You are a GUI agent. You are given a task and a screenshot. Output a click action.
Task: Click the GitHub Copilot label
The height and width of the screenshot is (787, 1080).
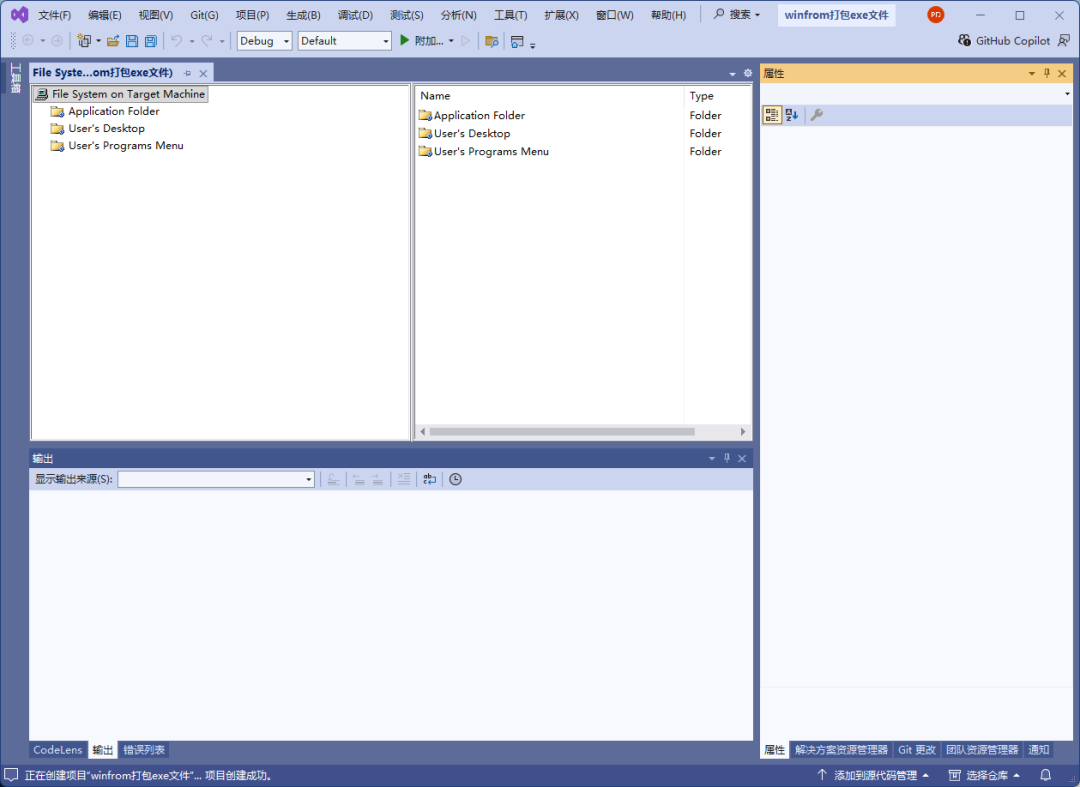(1012, 41)
